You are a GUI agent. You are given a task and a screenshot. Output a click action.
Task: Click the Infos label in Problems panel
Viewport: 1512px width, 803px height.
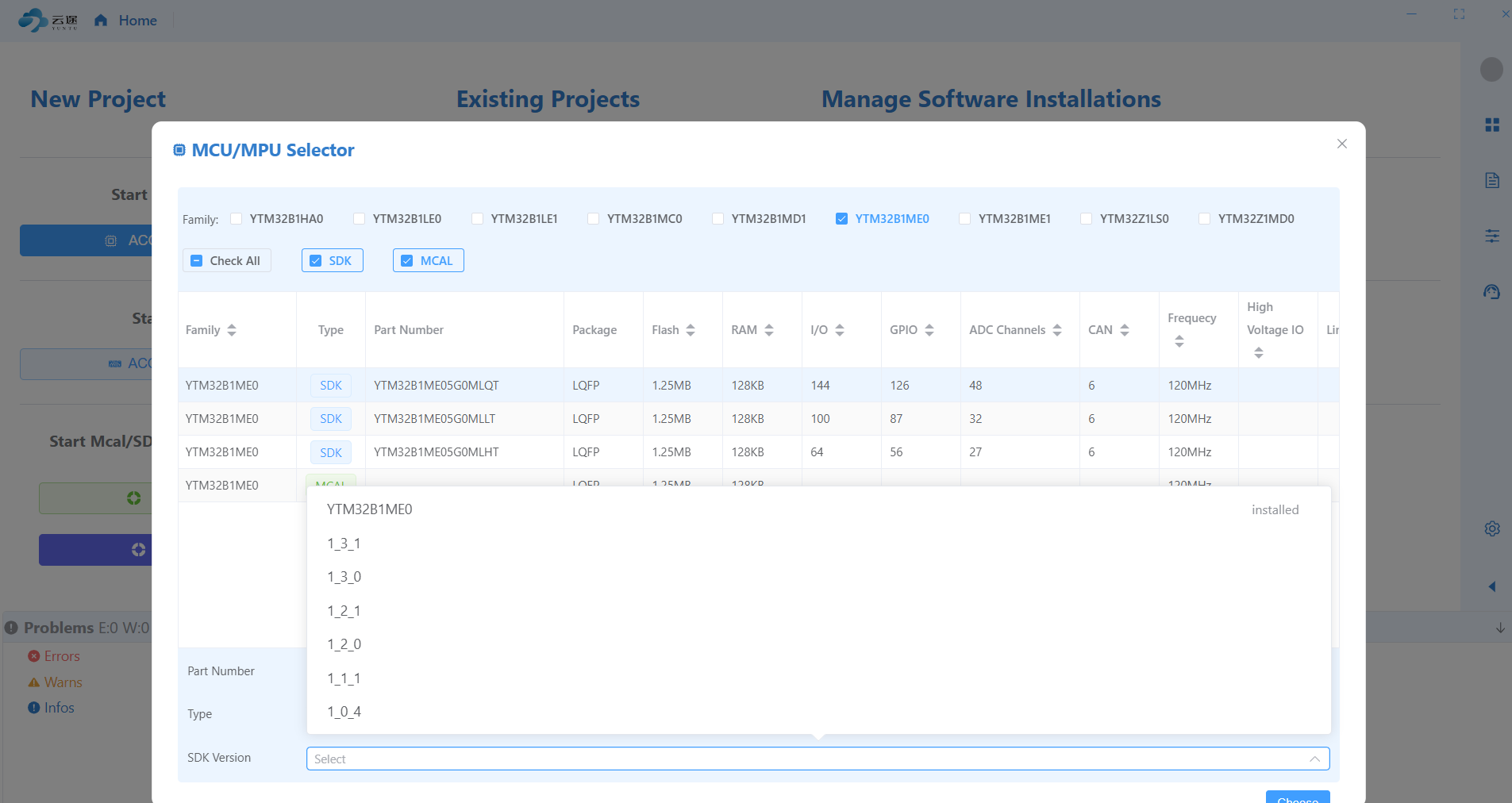(60, 708)
